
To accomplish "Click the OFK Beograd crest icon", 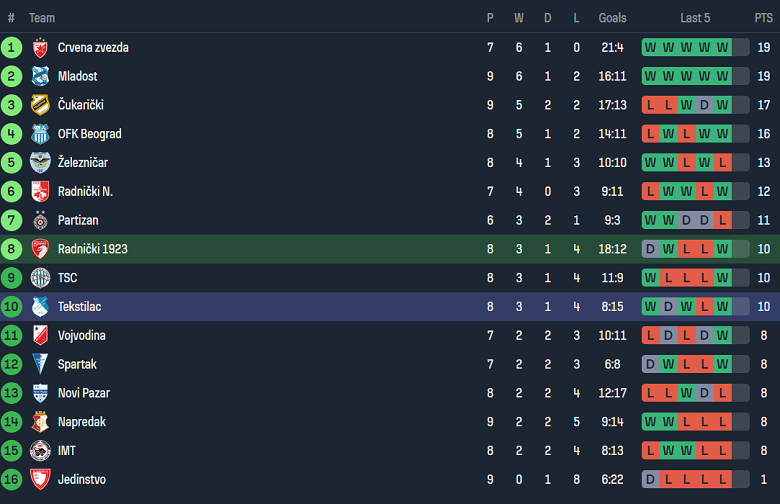I will pos(40,134).
